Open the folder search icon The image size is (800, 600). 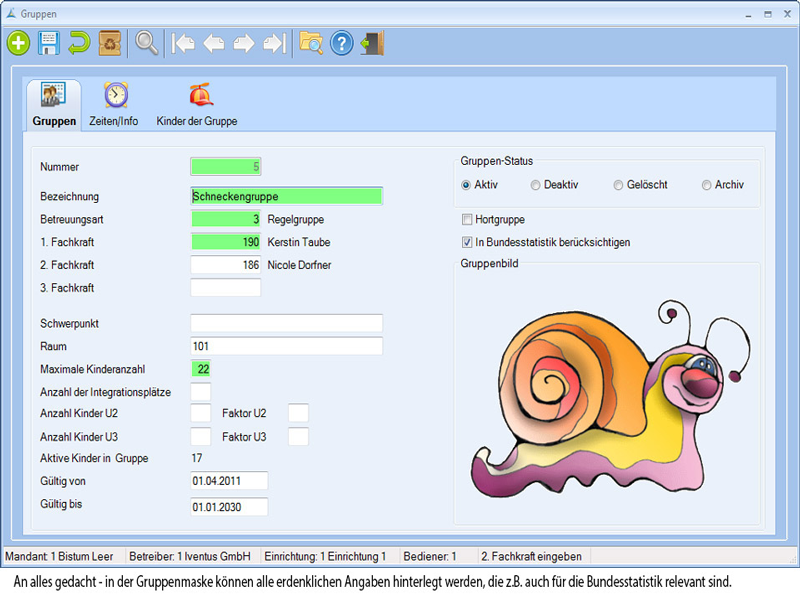tap(311, 43)
